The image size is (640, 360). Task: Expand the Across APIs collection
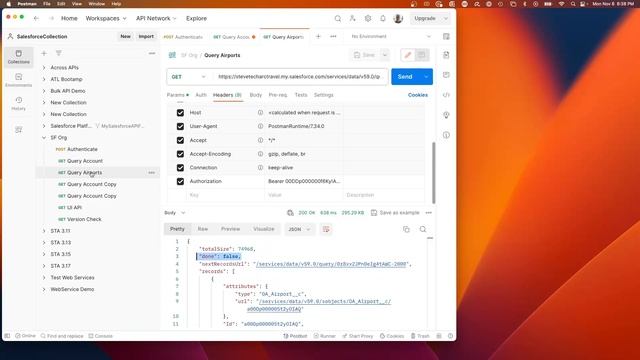pos(44,68)
